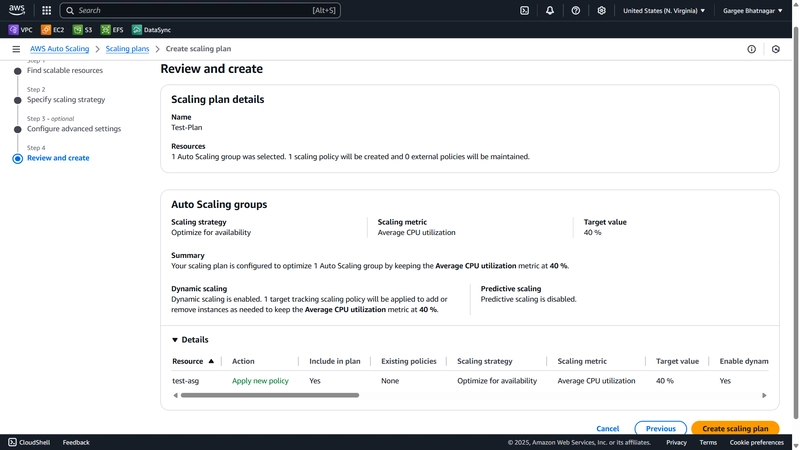Open the DataSync service shortcut
This screenshot has width=800, height=450.
coord(152,30)
